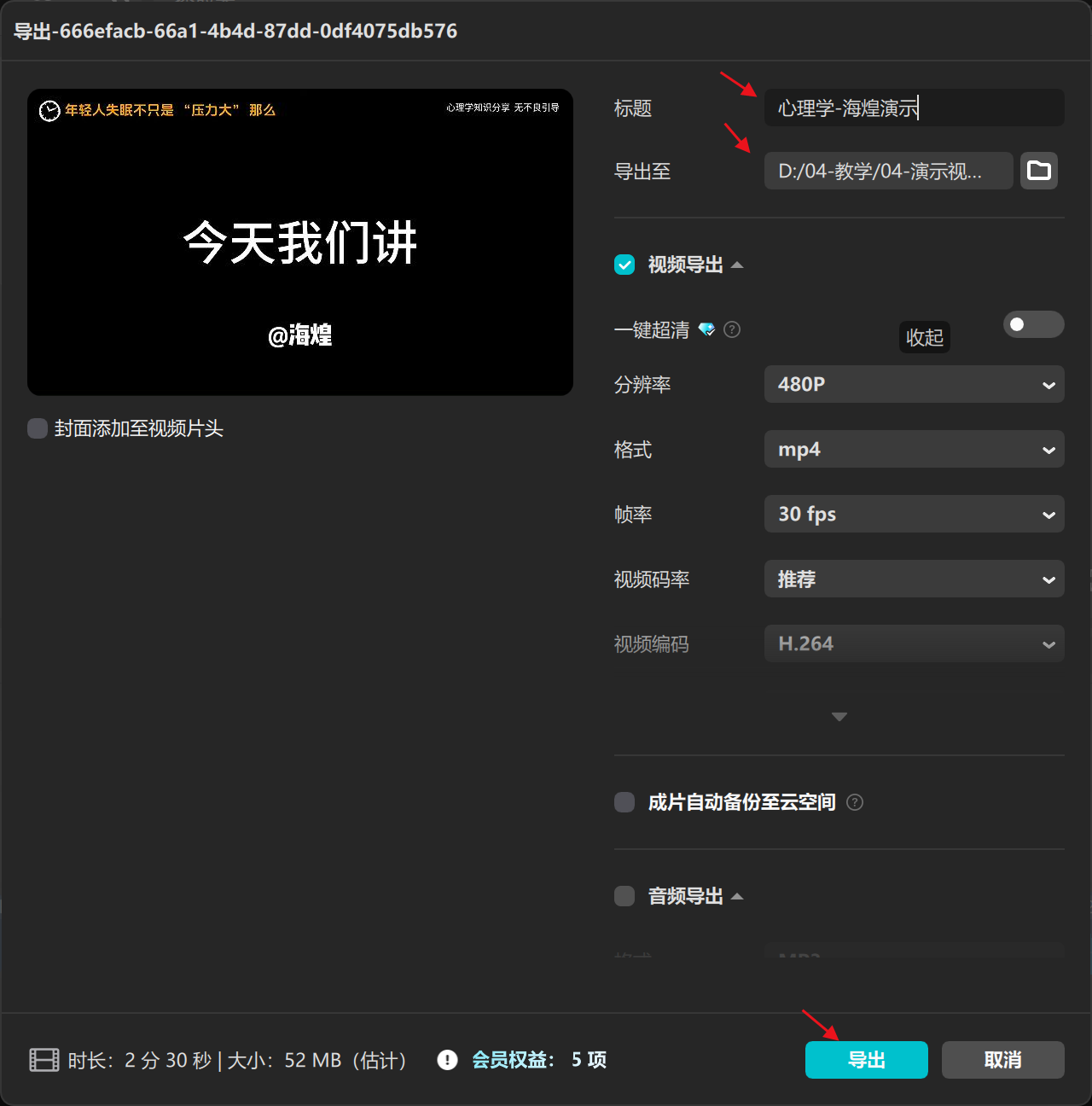Screen dimensions: 1092x1106
Task: Open the 分辨率 dropdown showing 480P
Action: tap(914, 384)
